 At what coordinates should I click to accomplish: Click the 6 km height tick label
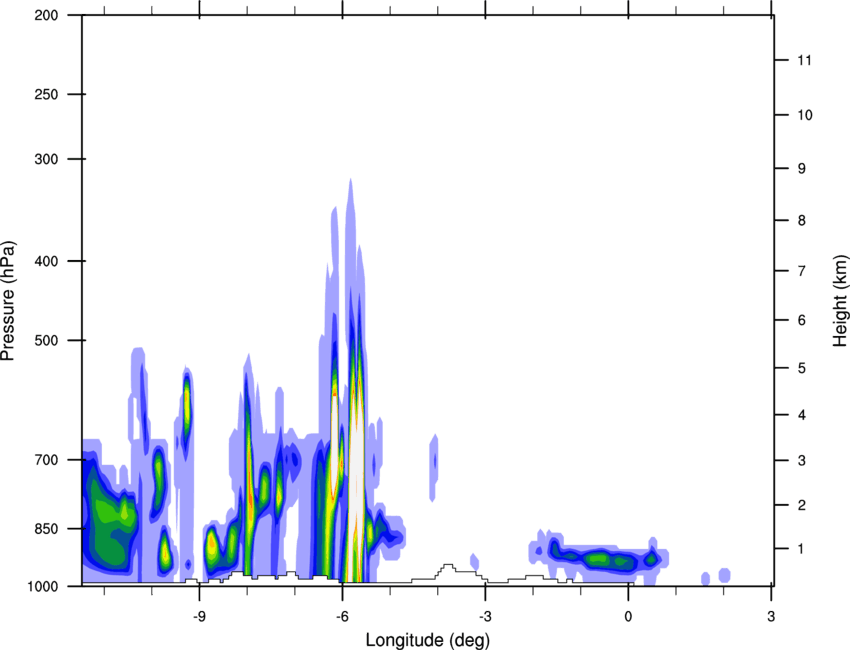(x=802, y=320)
